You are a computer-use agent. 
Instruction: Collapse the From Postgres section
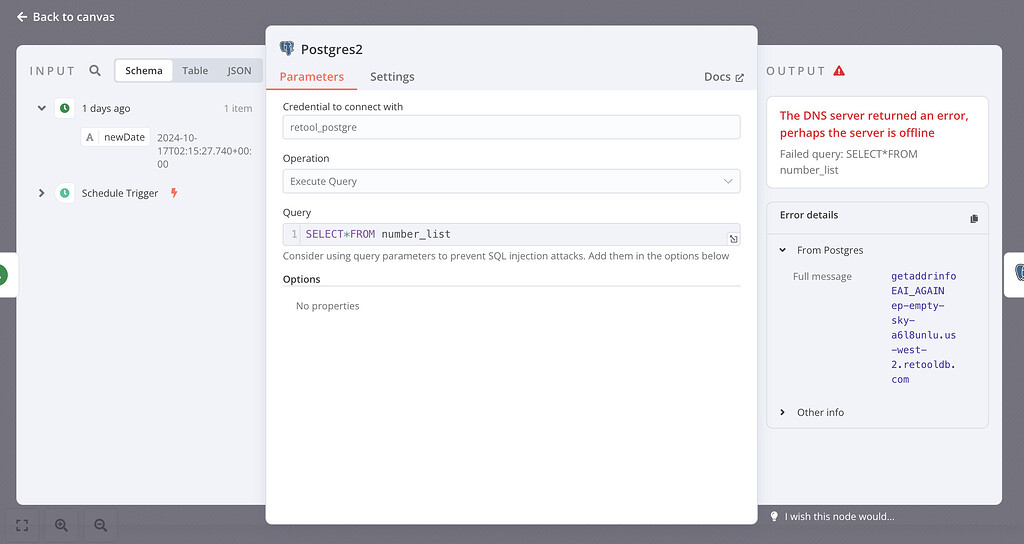[783, 250]
